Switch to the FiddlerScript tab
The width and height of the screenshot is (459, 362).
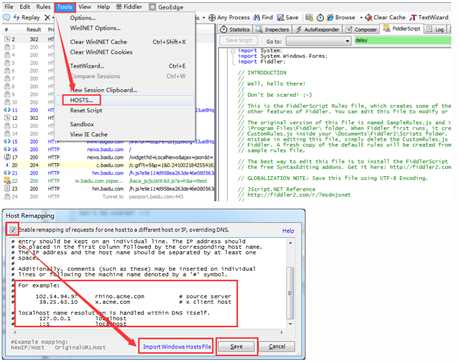tap(402, 29)
